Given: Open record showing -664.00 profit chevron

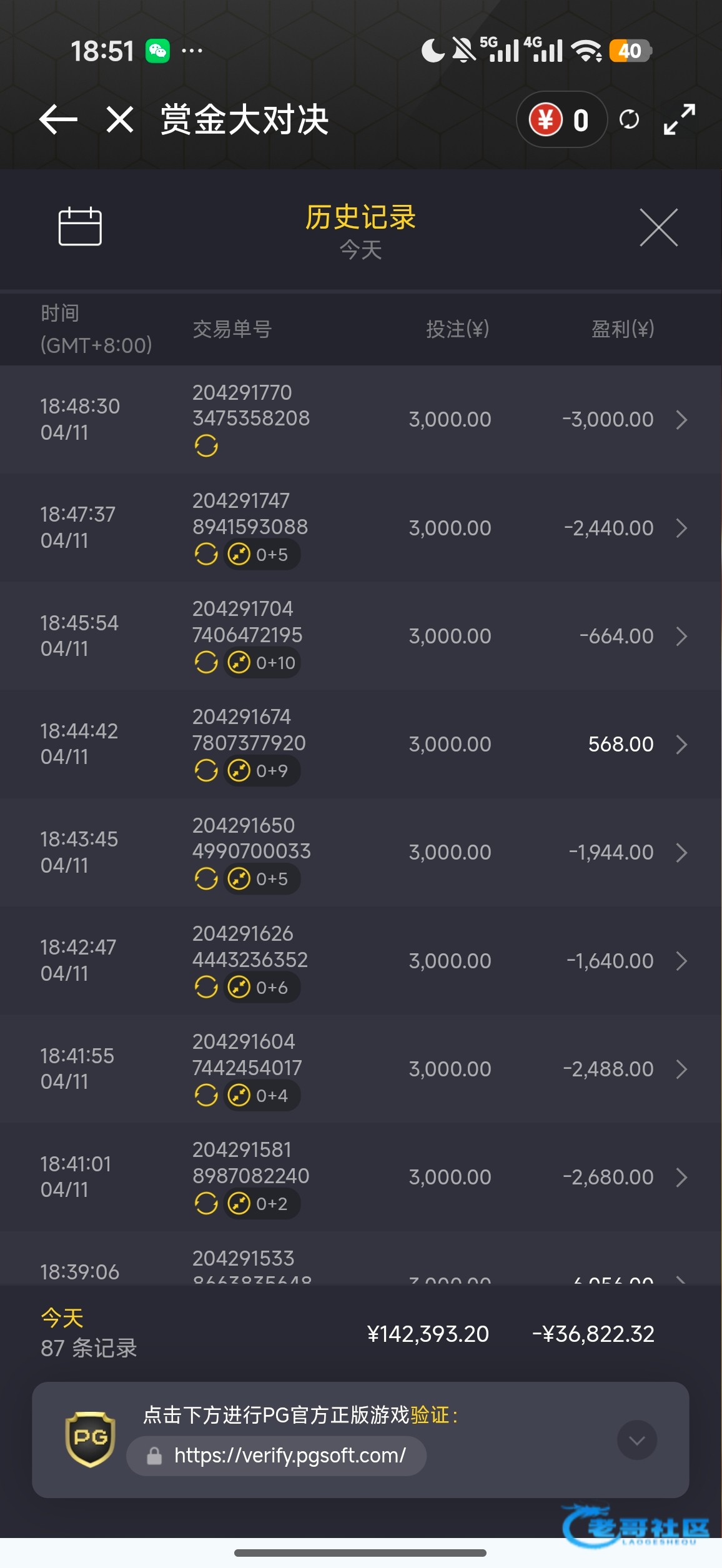Looking at the screenshot, I should pyautogui.click(x=681, y=636).
